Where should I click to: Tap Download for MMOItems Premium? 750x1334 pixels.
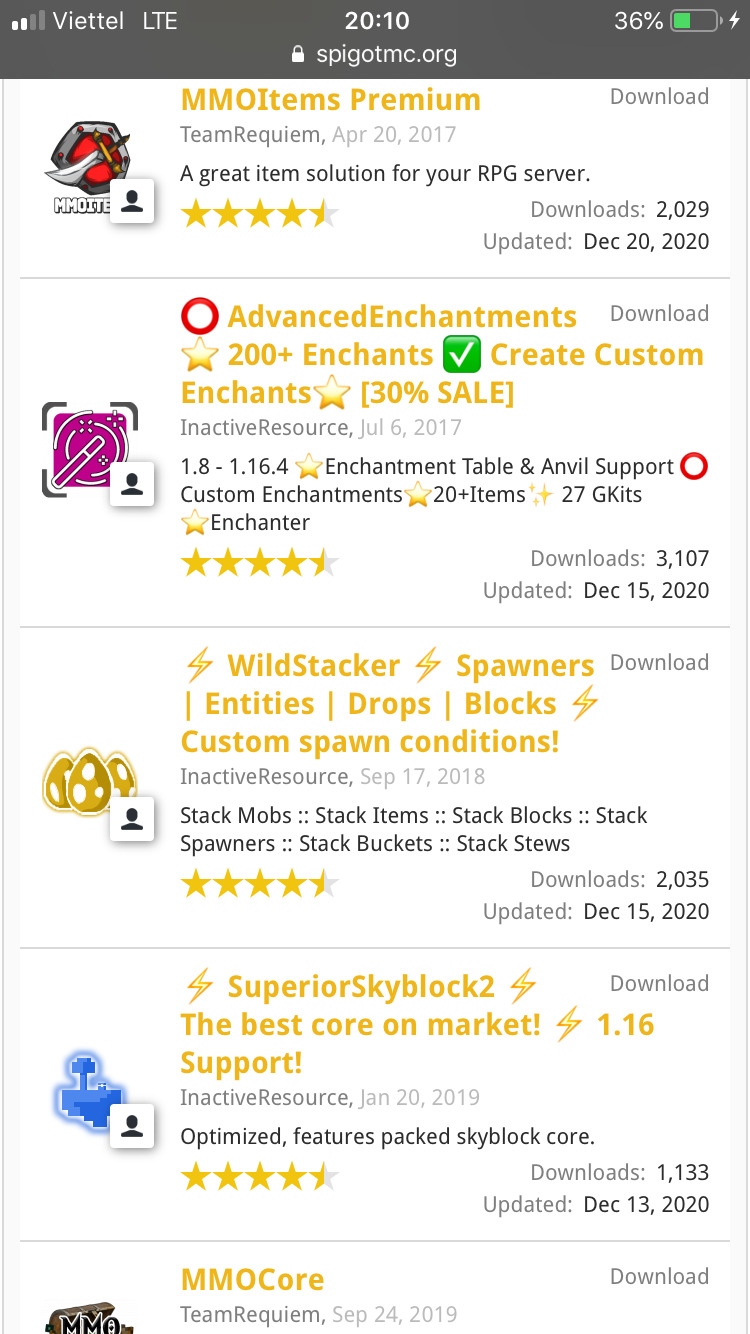tap(659, 97)
